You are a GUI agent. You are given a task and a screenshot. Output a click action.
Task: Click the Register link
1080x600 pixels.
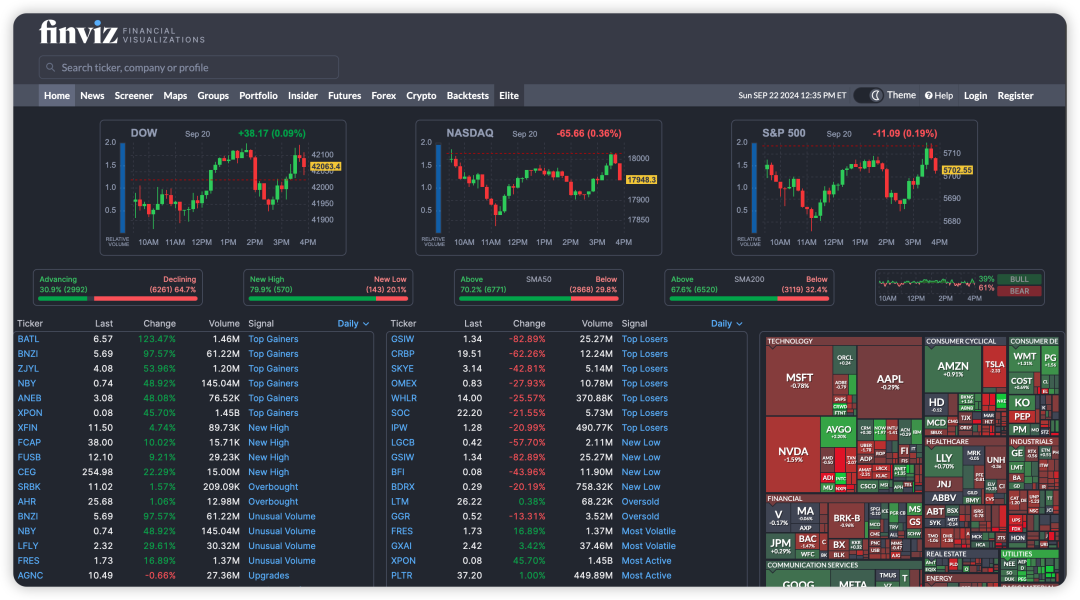pos(1015,96)
